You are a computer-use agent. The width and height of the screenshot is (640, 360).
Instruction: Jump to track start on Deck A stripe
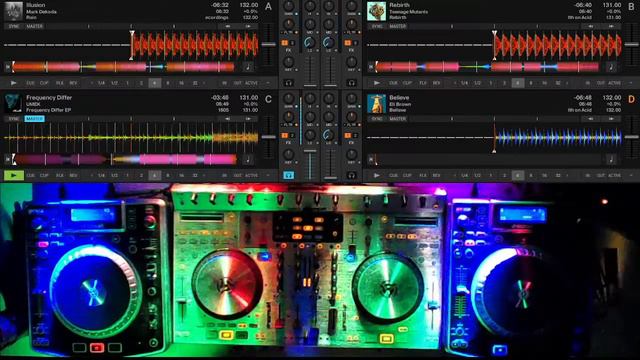click(7, 67)
